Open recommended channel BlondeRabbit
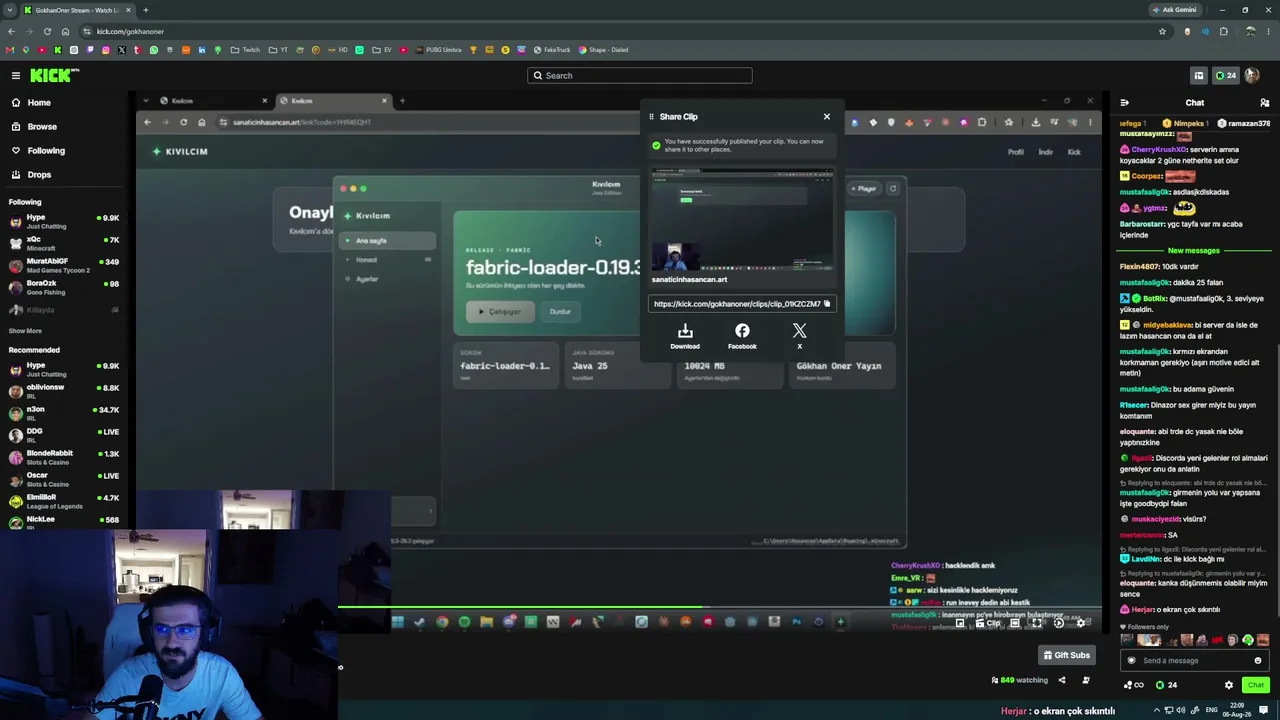 [x=64, y=457]
